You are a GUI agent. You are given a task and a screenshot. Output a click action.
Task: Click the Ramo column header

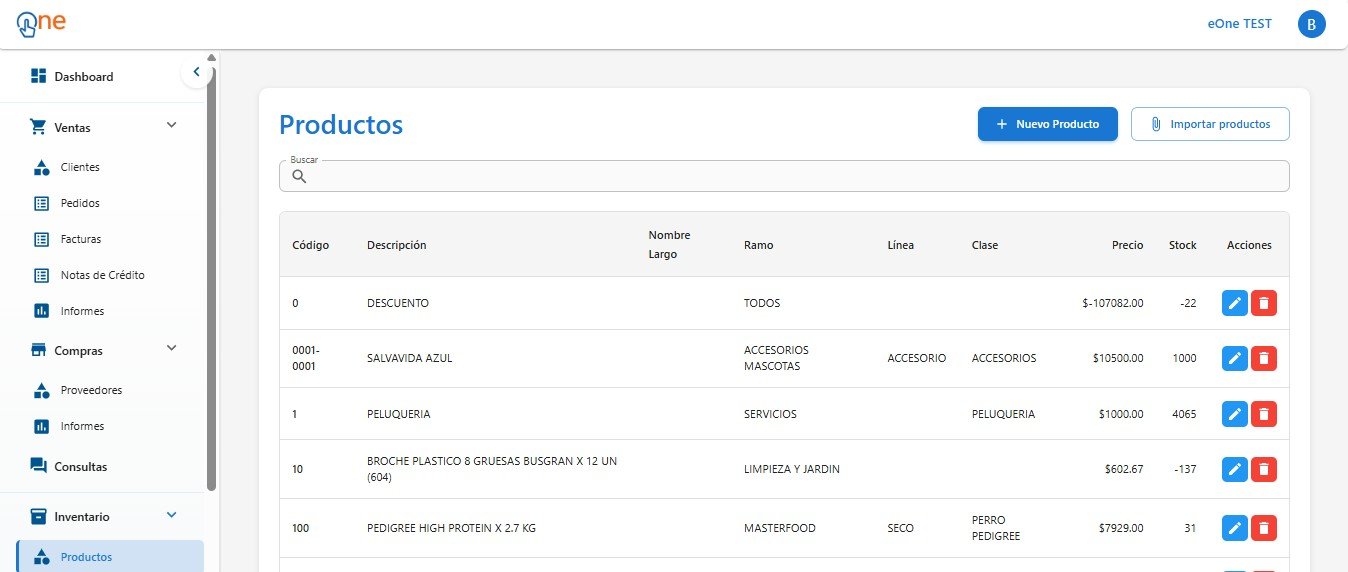coord(758,245)
